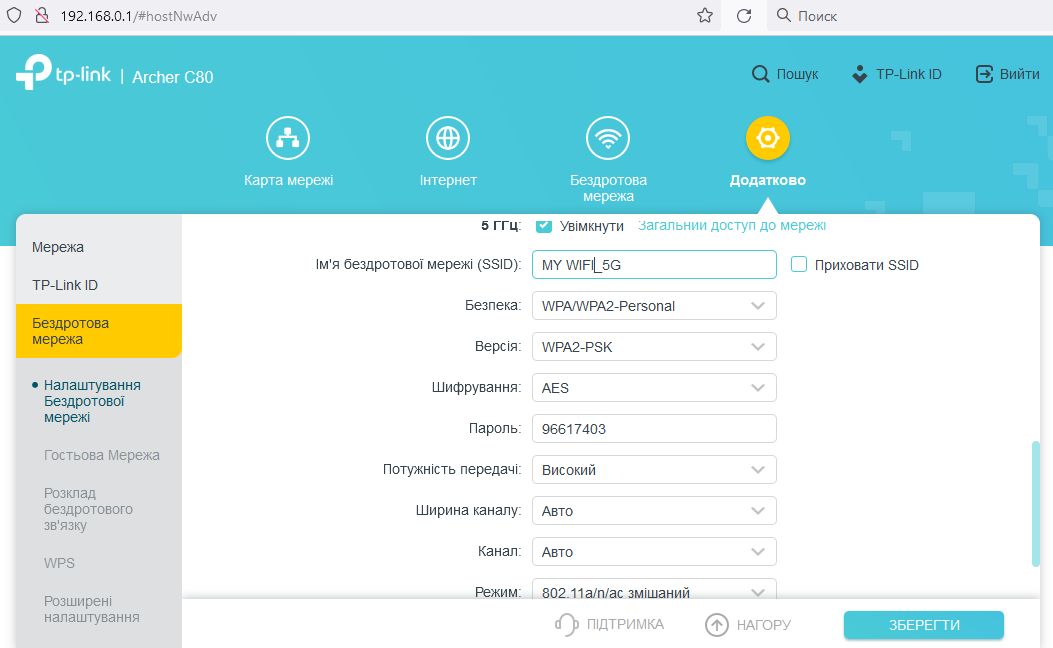Click the SSID name input field

[654, 265]
